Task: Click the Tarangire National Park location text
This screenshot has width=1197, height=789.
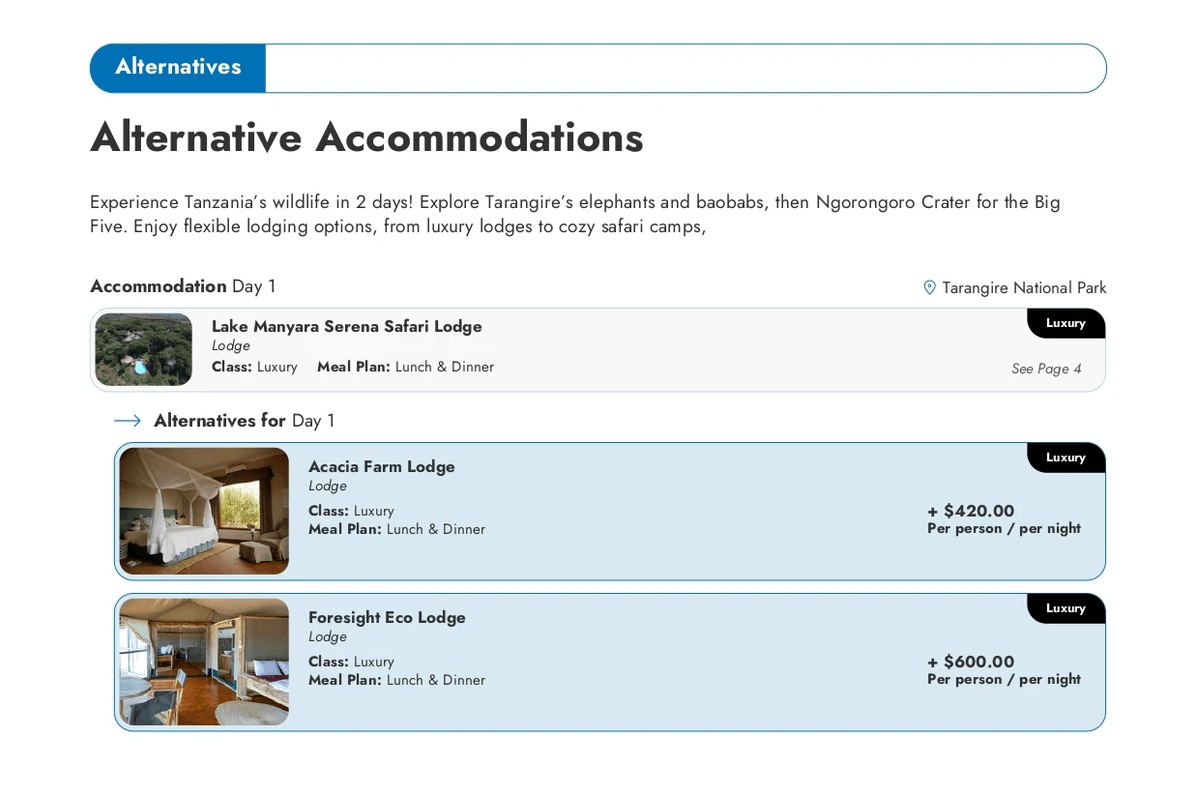Action: tap(1024, 288)
